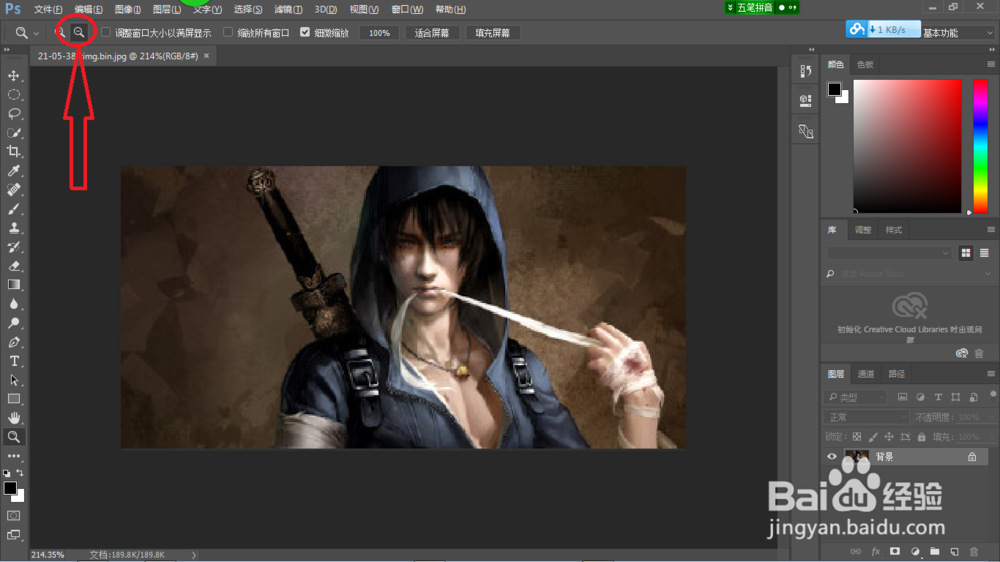Toggle lock position icon
The height and width of the screenshot is (562, 1000).
(x=889, y=437)
